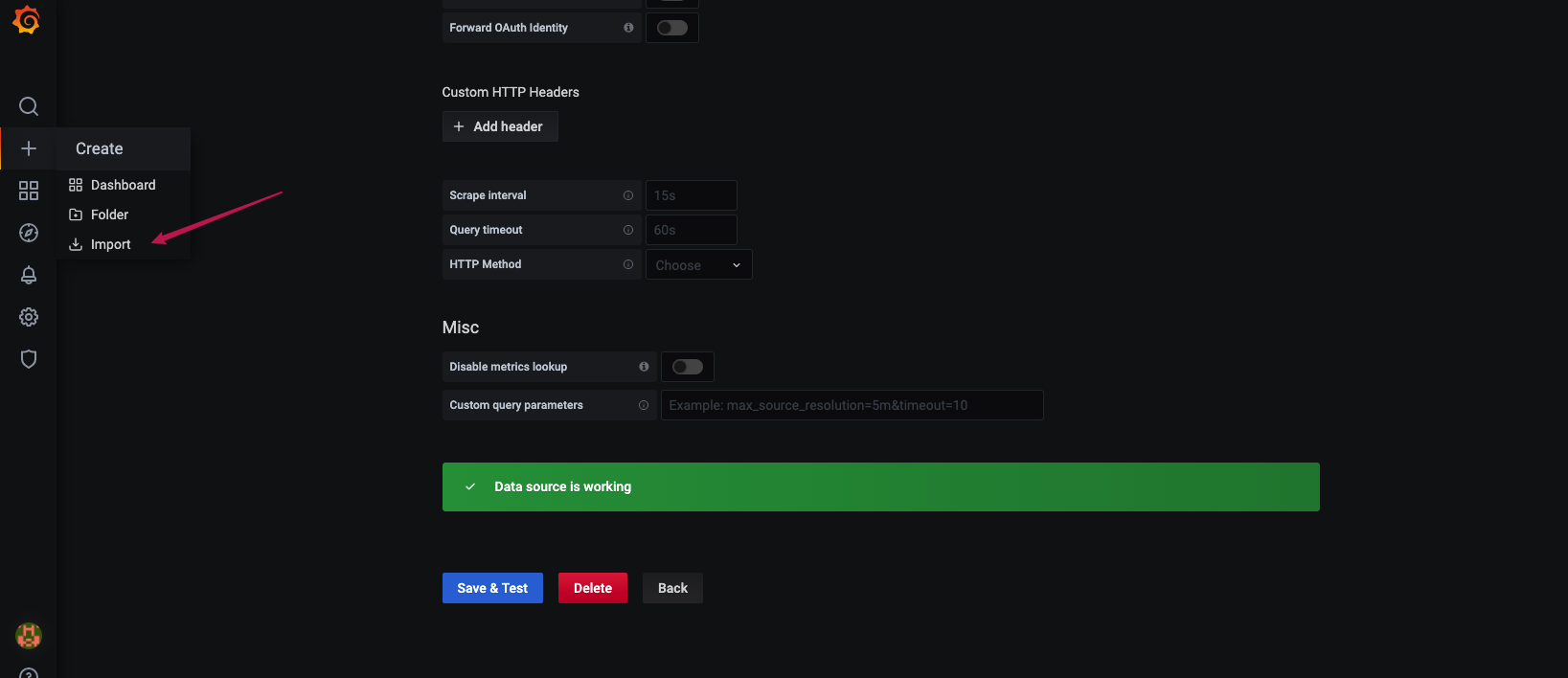
Task: Open the Configuration gear icon
Action: pyautogui.click(x=29, y=317)
